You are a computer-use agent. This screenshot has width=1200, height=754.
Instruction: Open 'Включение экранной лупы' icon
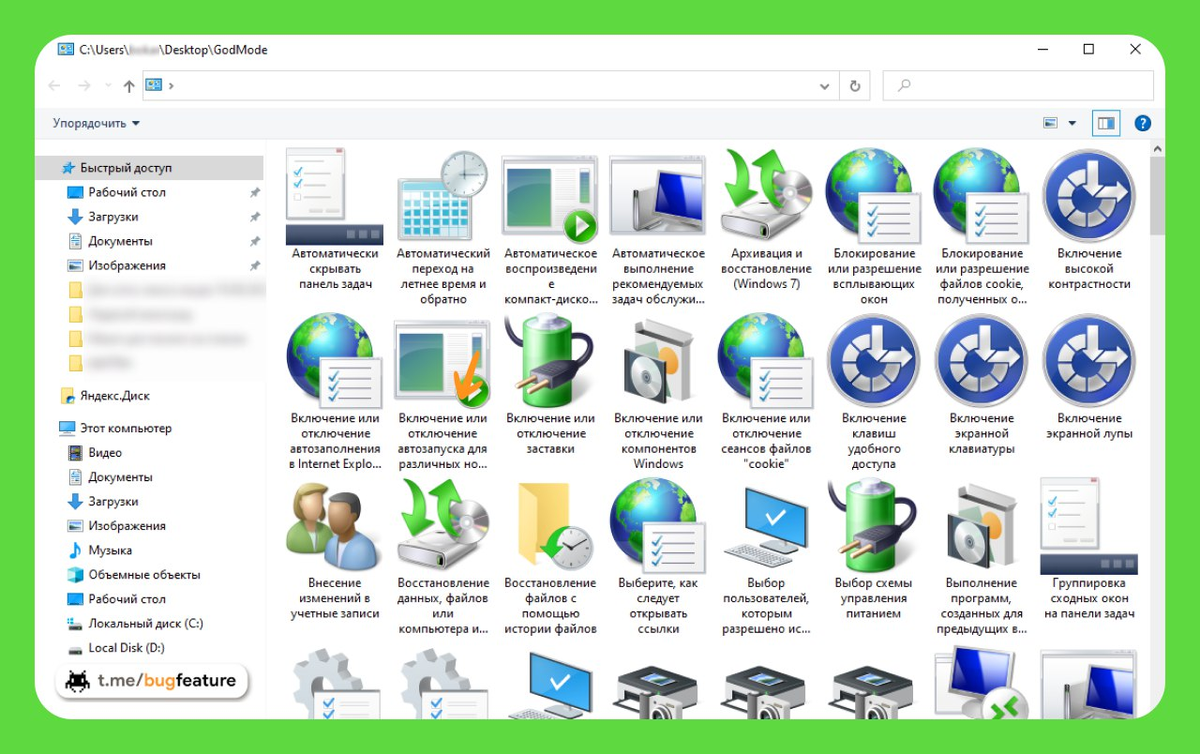click(1089, 360)
